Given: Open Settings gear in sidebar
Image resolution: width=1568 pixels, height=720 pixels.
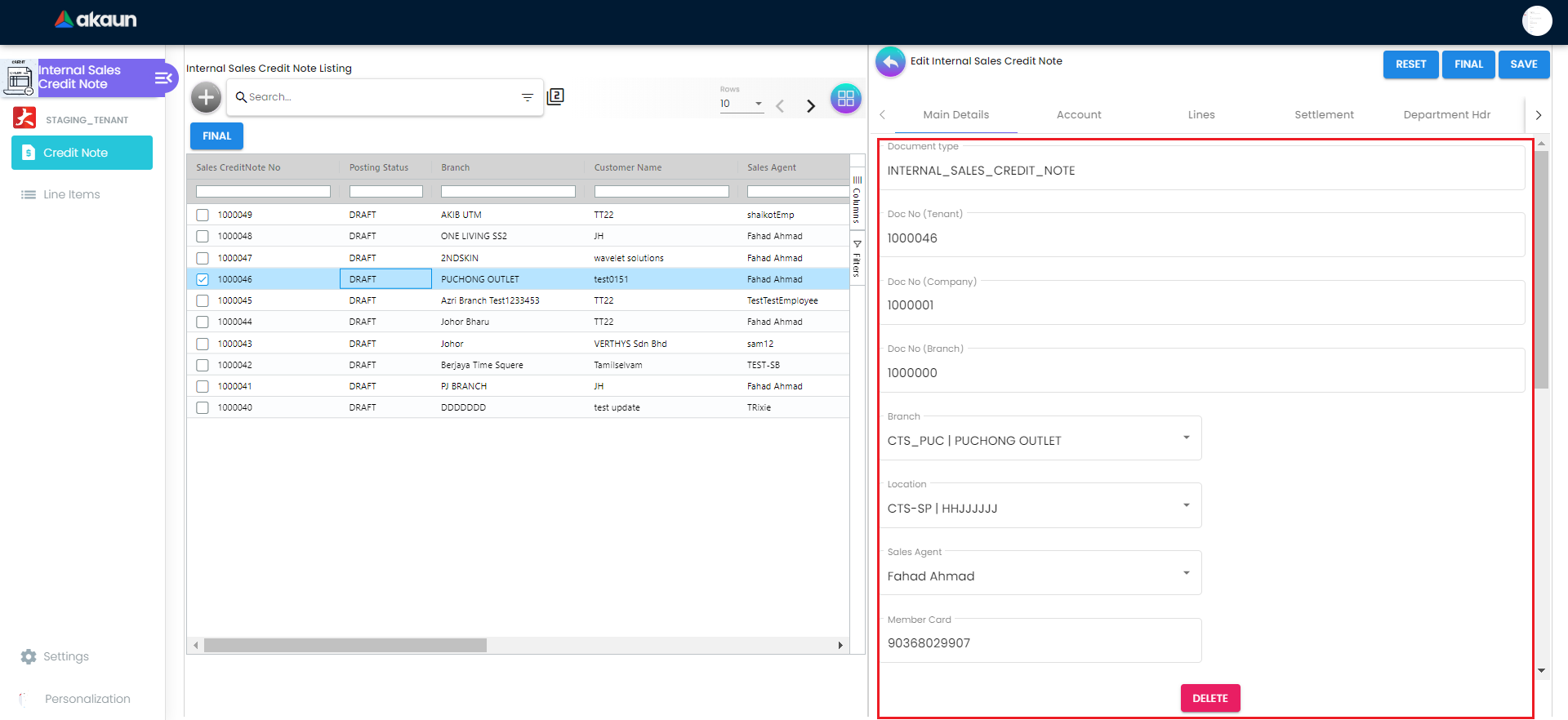Looking at the screenshot, I should click(29, 656).
